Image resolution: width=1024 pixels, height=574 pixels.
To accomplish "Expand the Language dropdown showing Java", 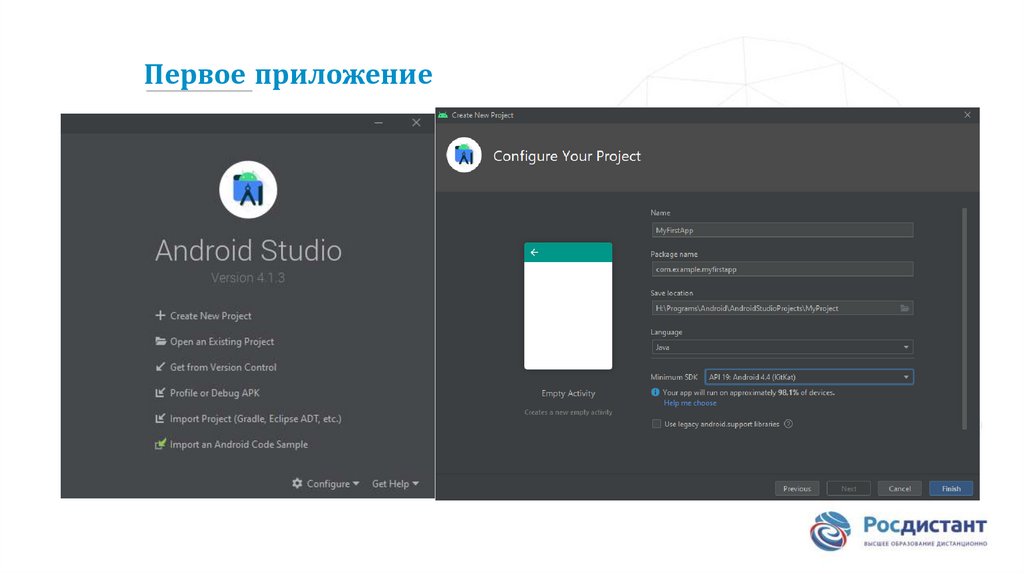I will [x=906, y=348].
